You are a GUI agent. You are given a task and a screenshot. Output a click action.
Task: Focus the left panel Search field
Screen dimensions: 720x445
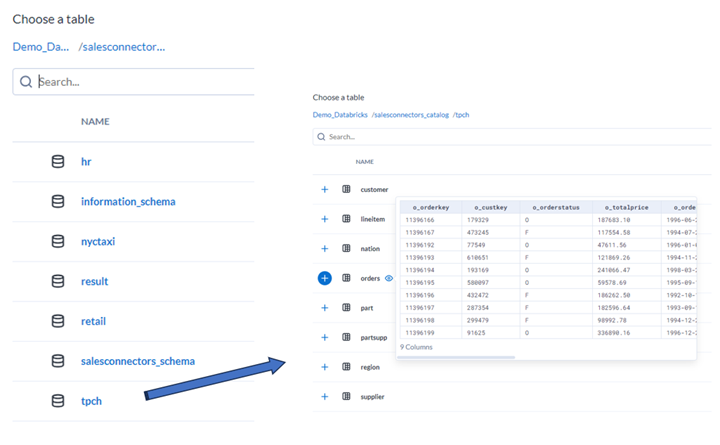(134, 82)
